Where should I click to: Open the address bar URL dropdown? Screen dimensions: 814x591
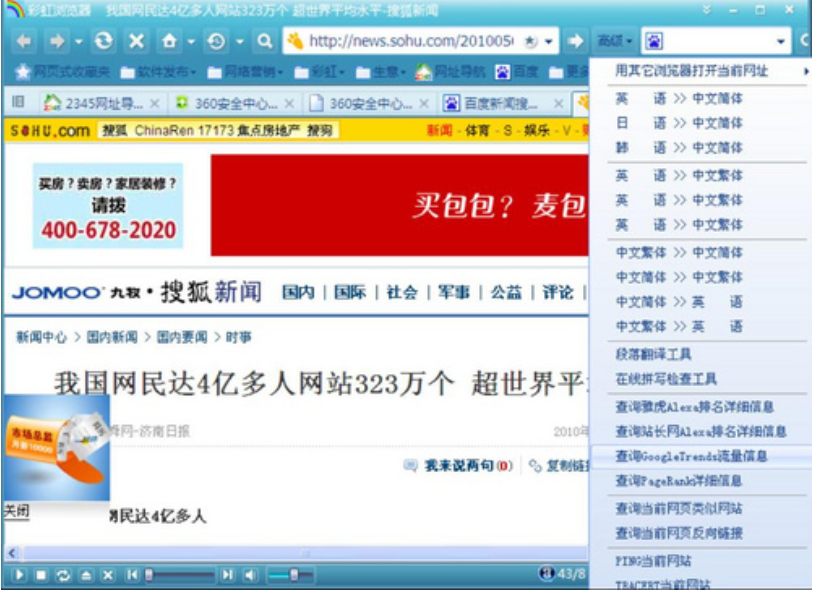point(549,42)
